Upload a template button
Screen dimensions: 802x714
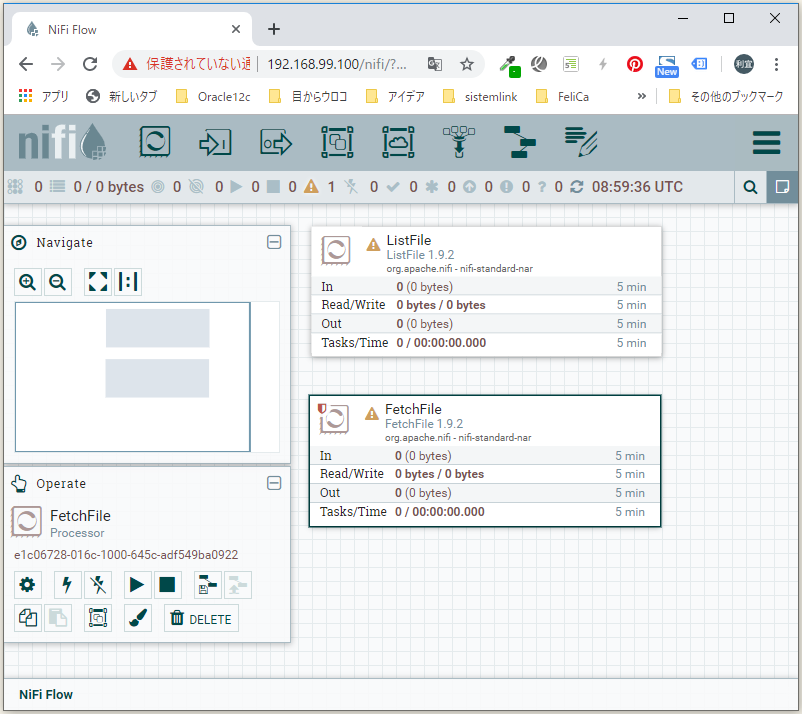pos(238,585)
